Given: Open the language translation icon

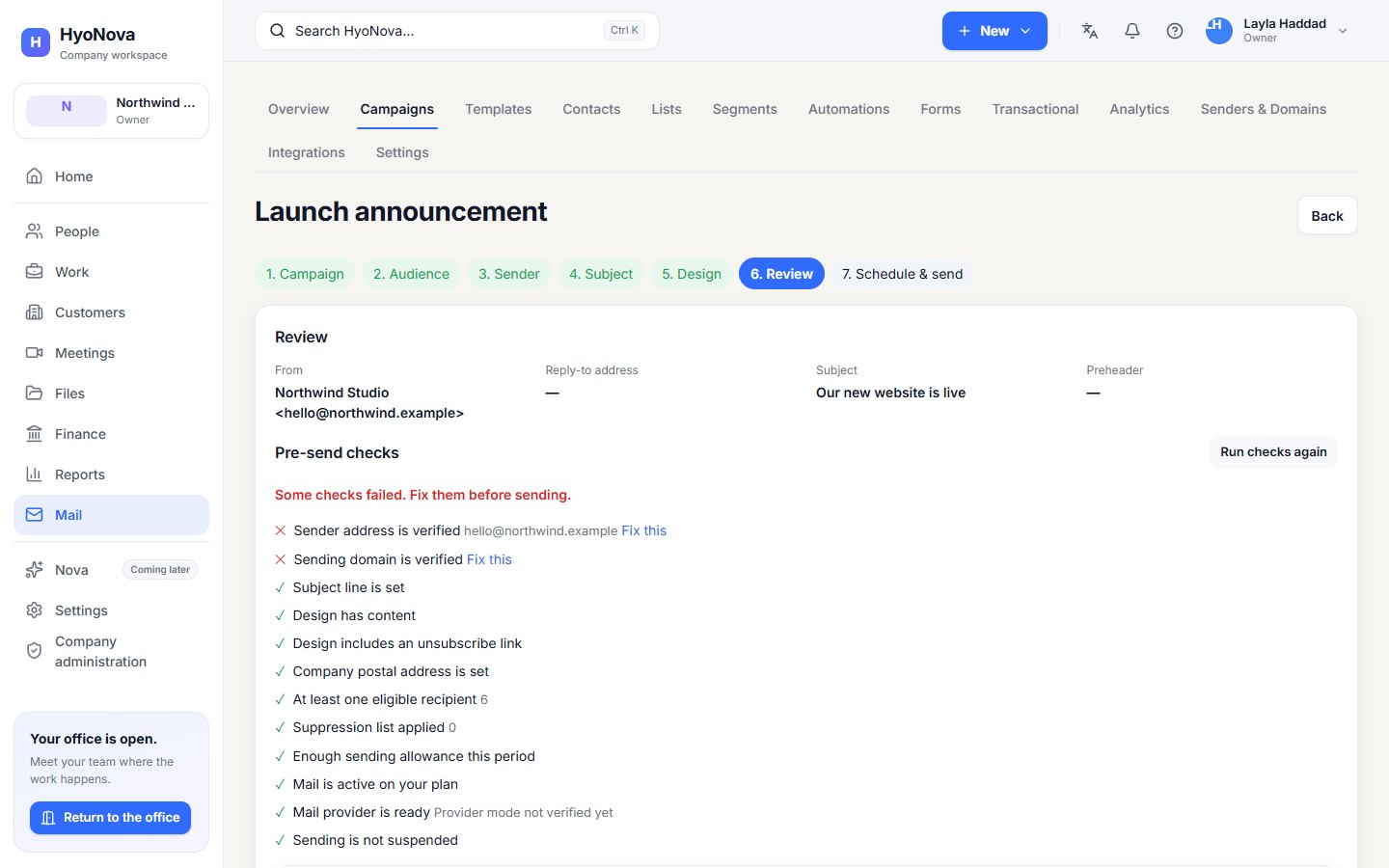Looking at the screenshot, I should pyautogui.click(x=1090, y=31).
